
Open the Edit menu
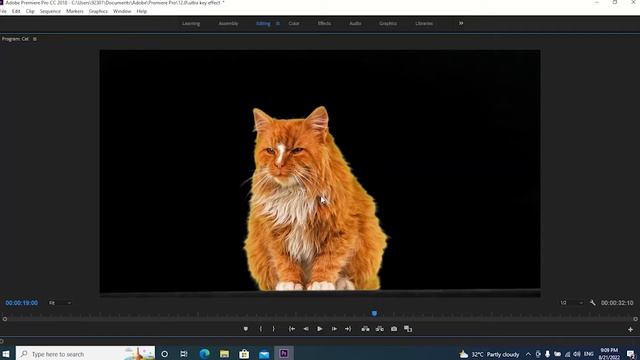(x=16, y=11)
